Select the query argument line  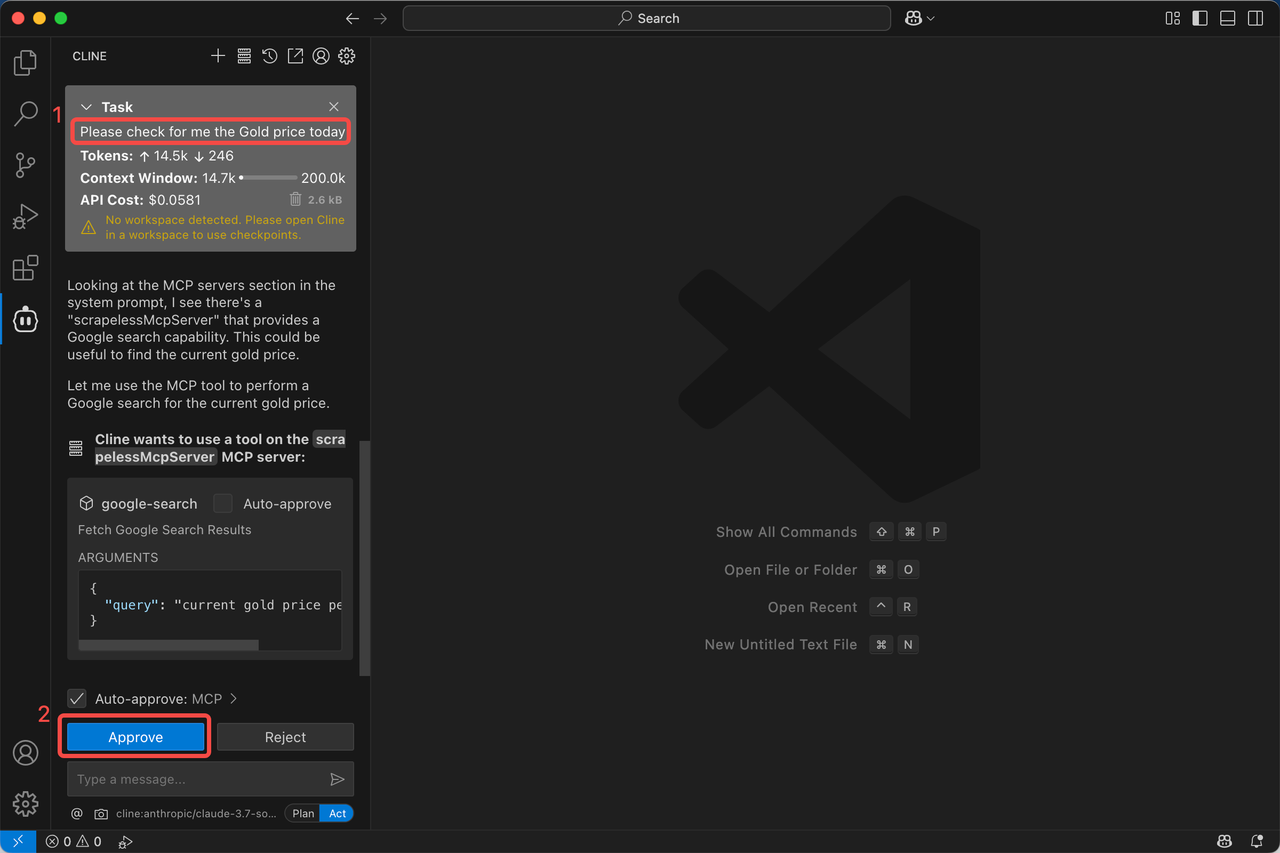222,605
